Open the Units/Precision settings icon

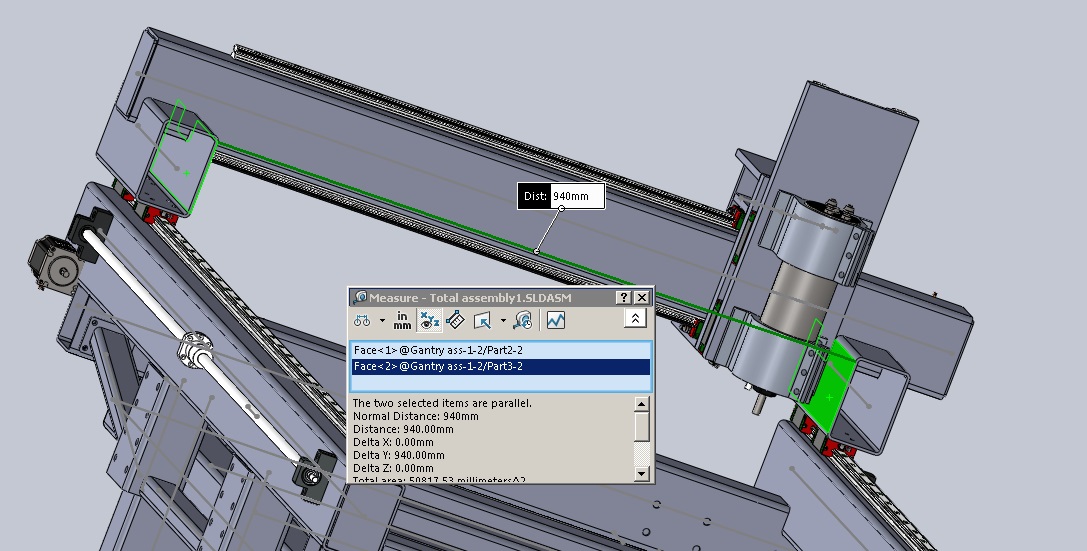tap(402, 321)
